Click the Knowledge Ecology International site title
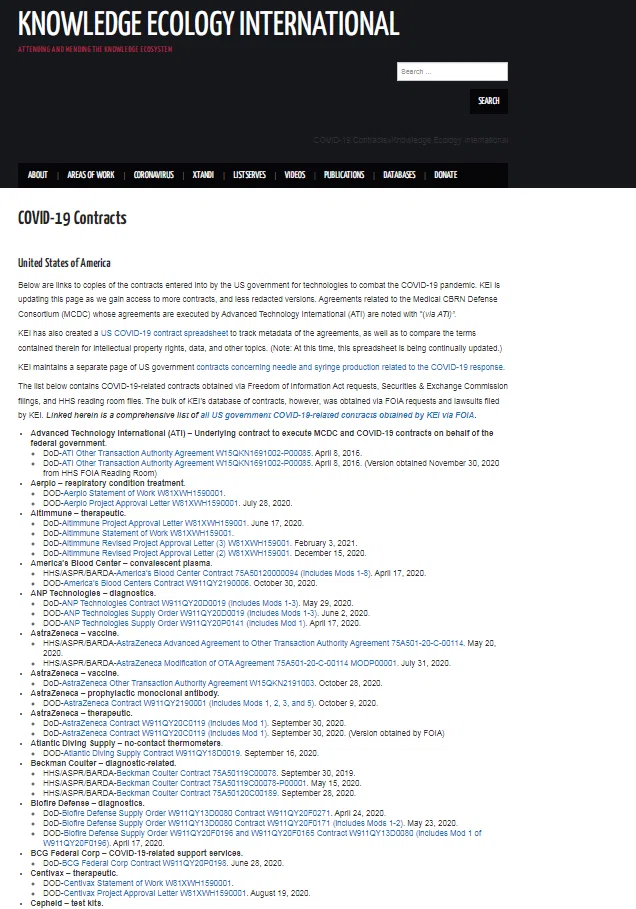This screenshot has width=636, height=909. tap(208, 24)
